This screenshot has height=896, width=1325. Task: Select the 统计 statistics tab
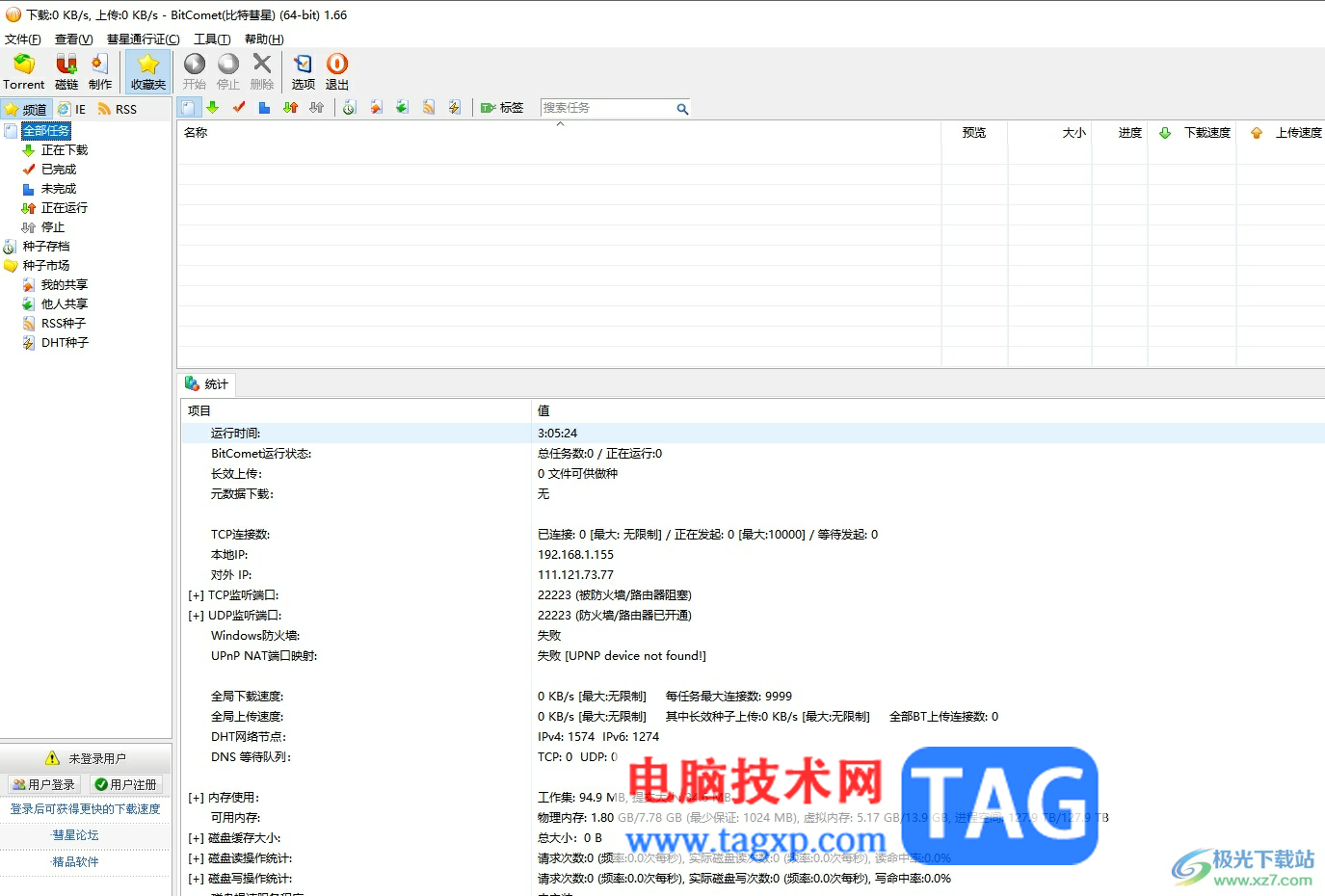pyautogui.click(x=207, y=384)
